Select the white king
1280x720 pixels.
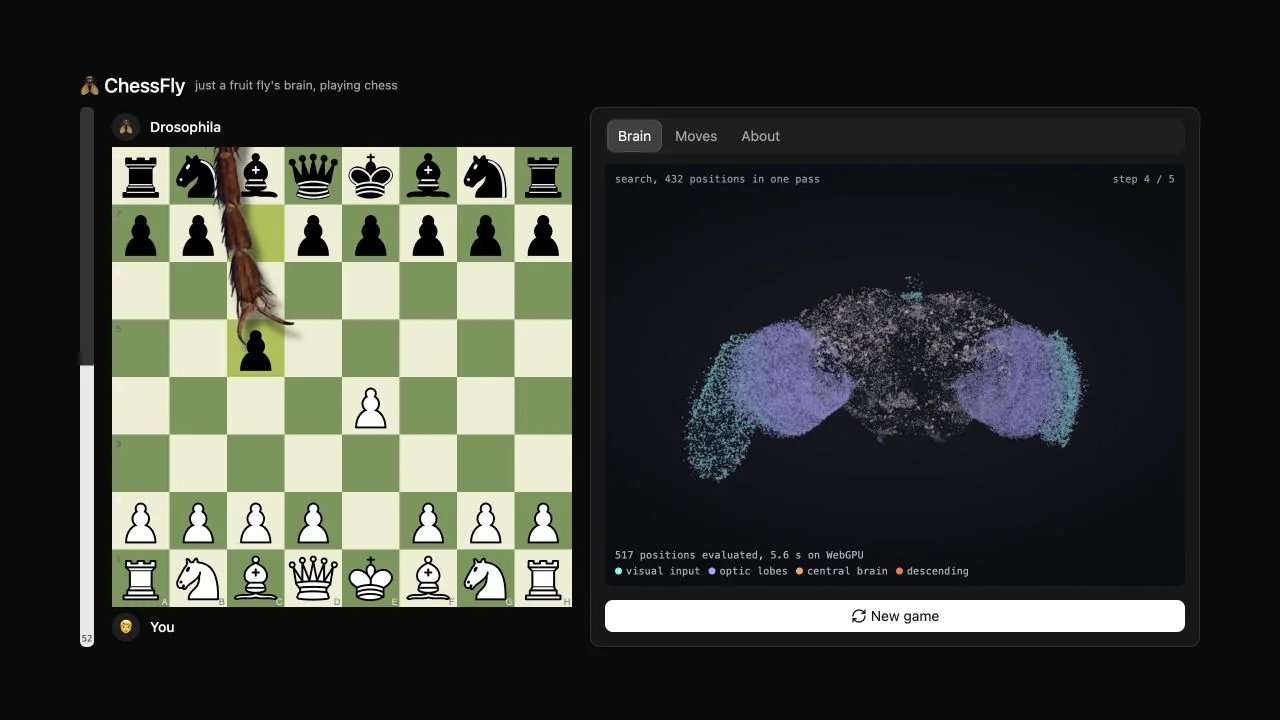tap(371, 578)
